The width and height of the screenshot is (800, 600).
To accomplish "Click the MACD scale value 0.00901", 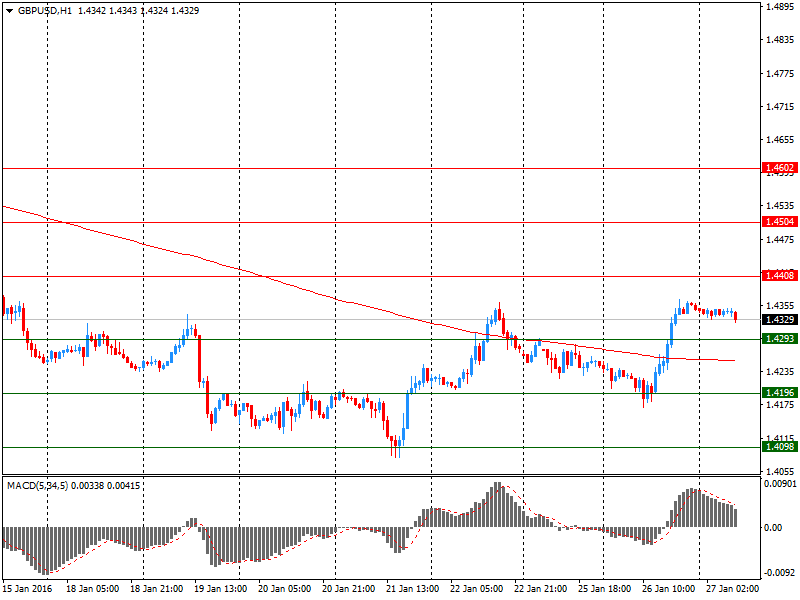I will tap(780, 484).
